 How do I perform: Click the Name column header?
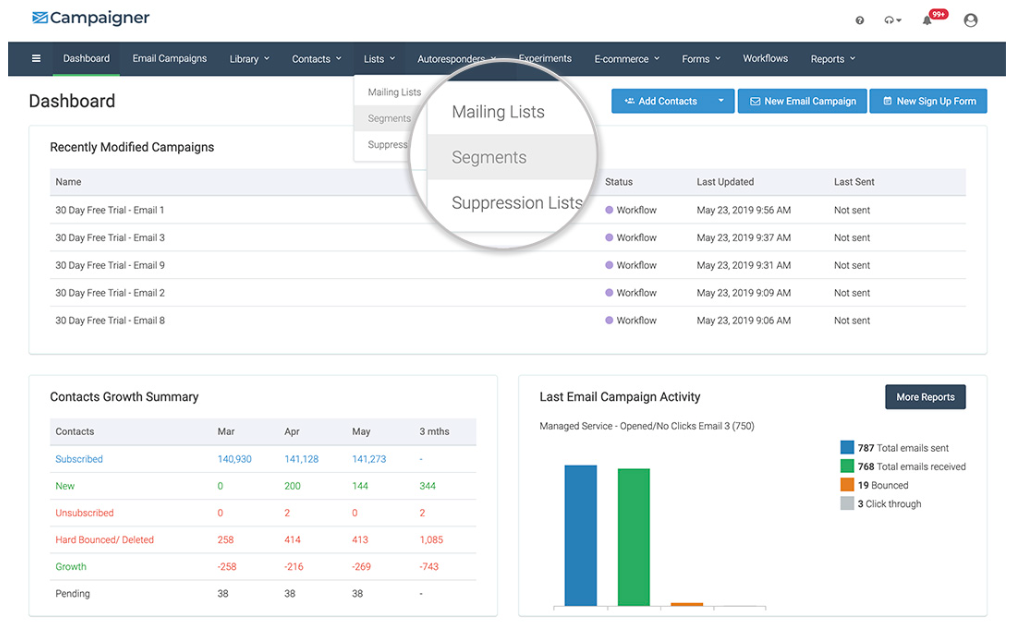click(68, 182)
